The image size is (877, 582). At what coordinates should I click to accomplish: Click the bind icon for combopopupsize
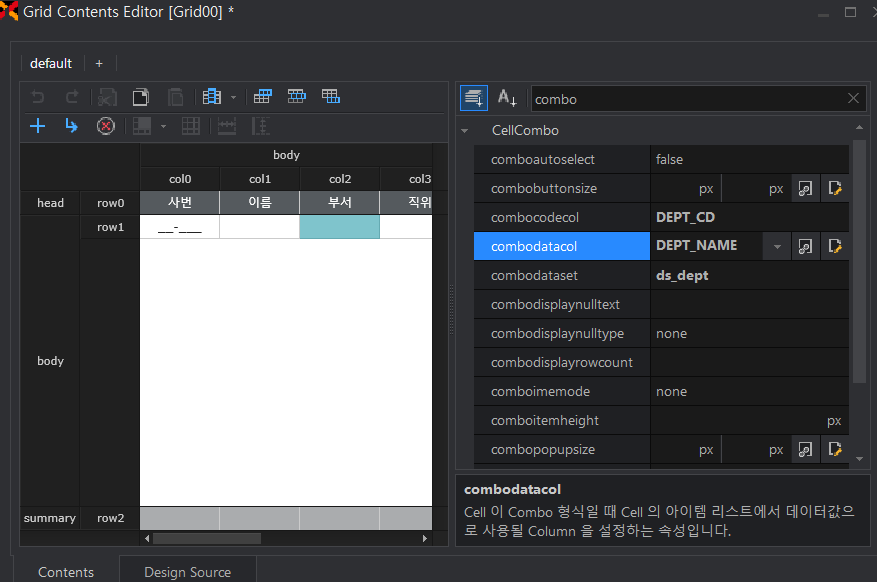(x=805, y=449)
